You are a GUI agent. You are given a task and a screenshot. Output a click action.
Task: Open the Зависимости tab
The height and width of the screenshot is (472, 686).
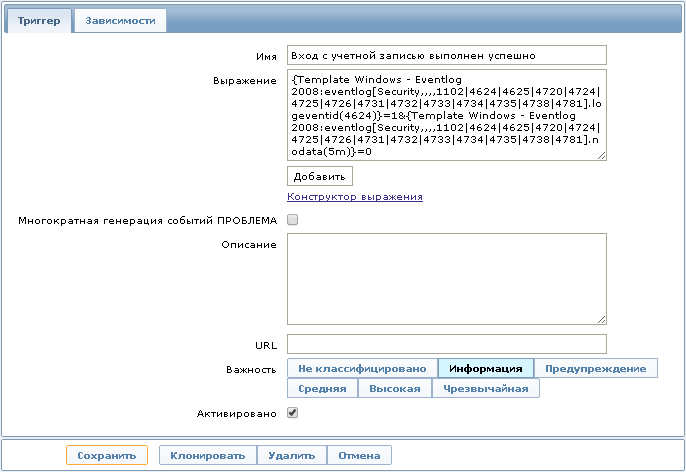120,21
